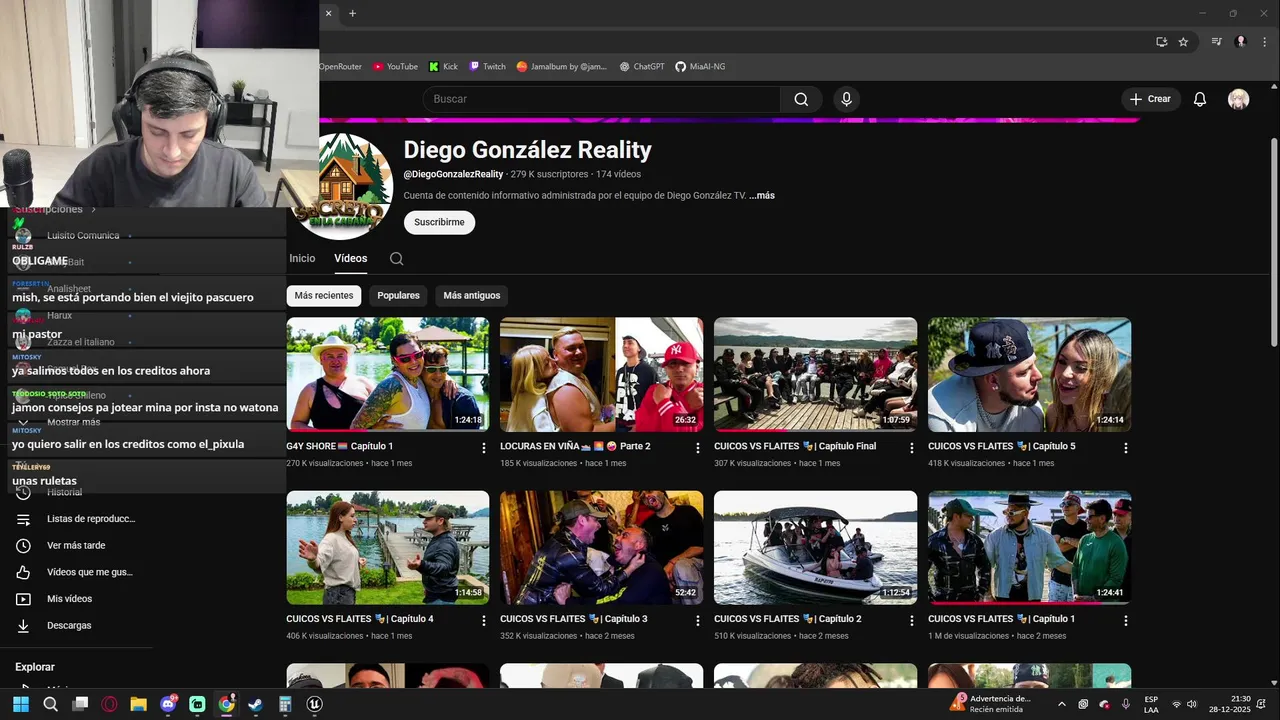Open Windows taskbar search
This screenshot has height=720, width=1280.
pyautogui.click(x=50, y=704)
